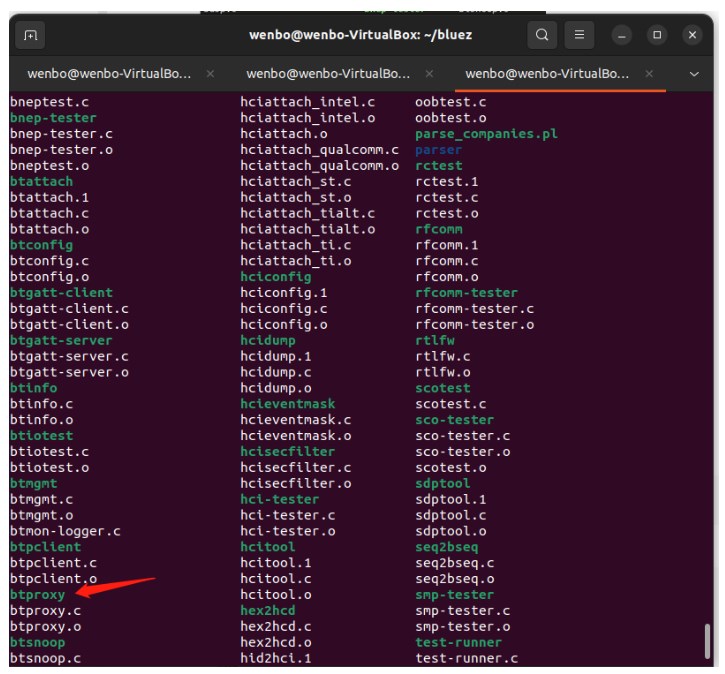Click test-runner.c file name

466,658
